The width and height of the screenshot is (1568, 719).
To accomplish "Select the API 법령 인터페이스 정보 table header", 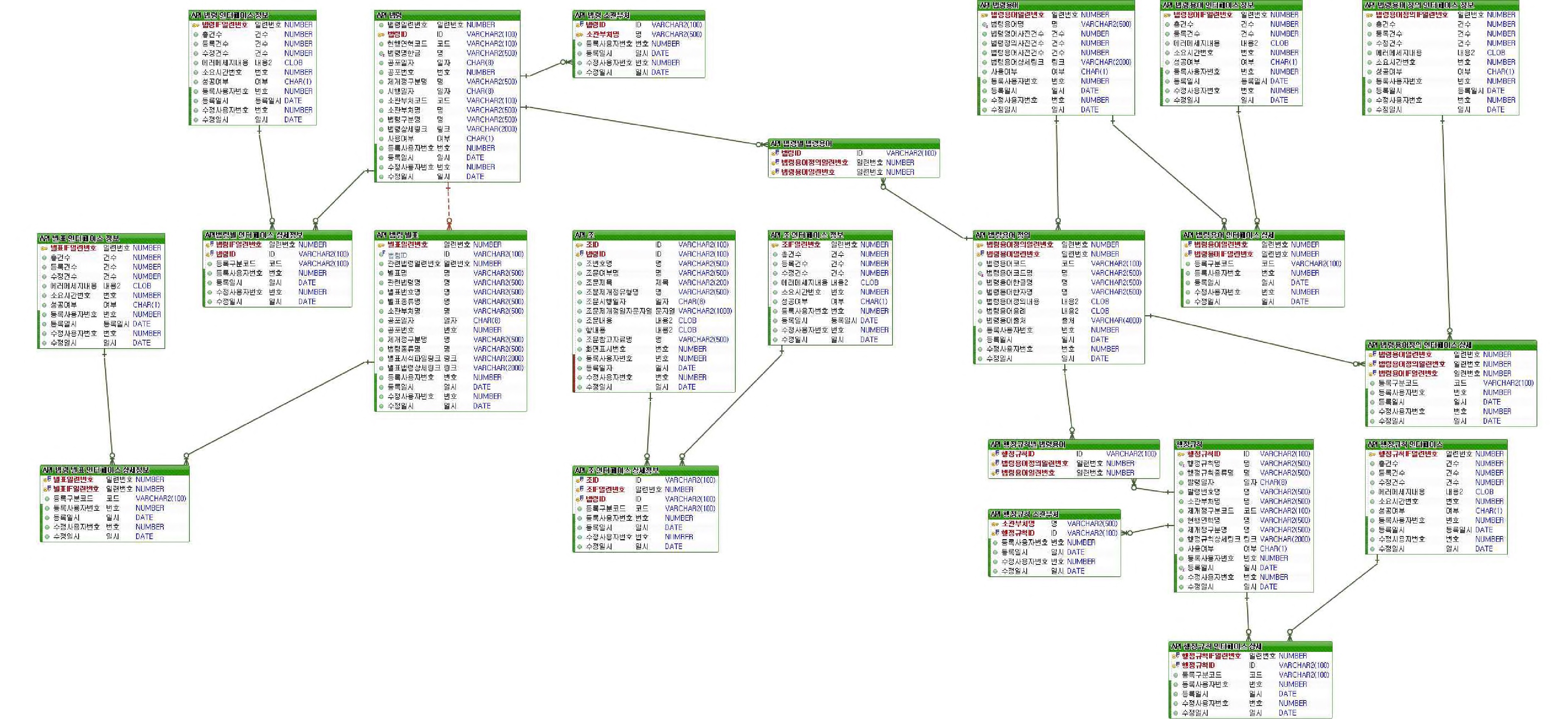I will pos(253,15).
